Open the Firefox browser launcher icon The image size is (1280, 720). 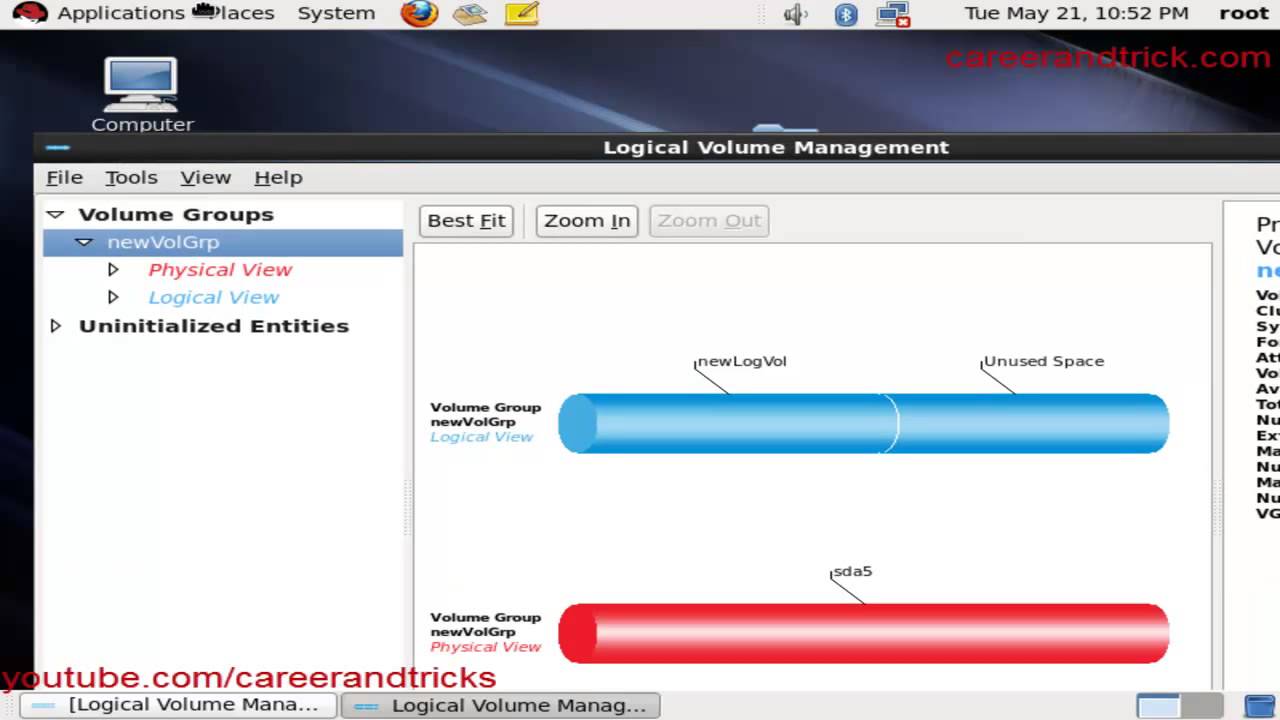click(x=419, y=14)
